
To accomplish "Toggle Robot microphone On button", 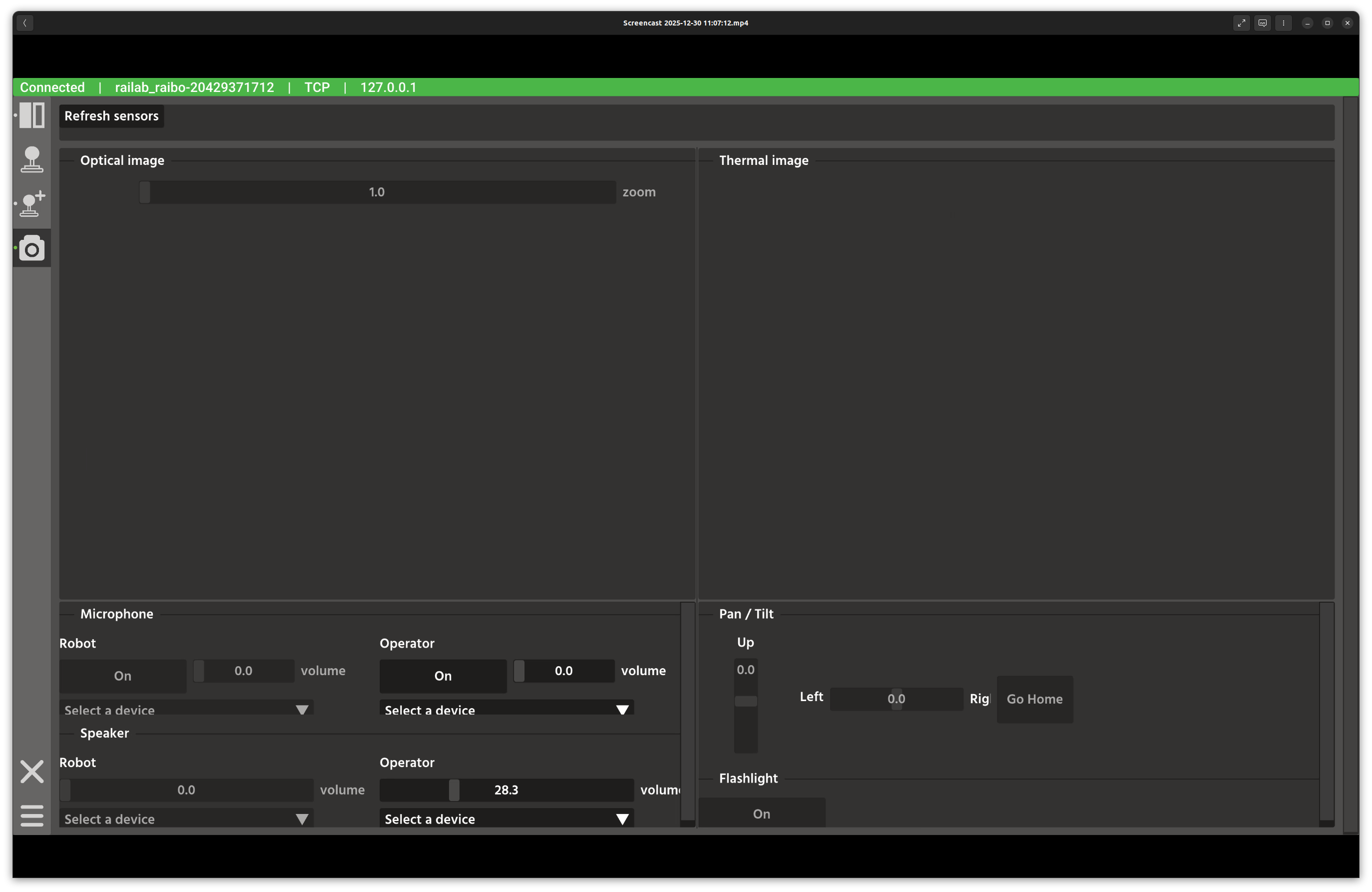I will pyautogui.click(x=122, y=676).
